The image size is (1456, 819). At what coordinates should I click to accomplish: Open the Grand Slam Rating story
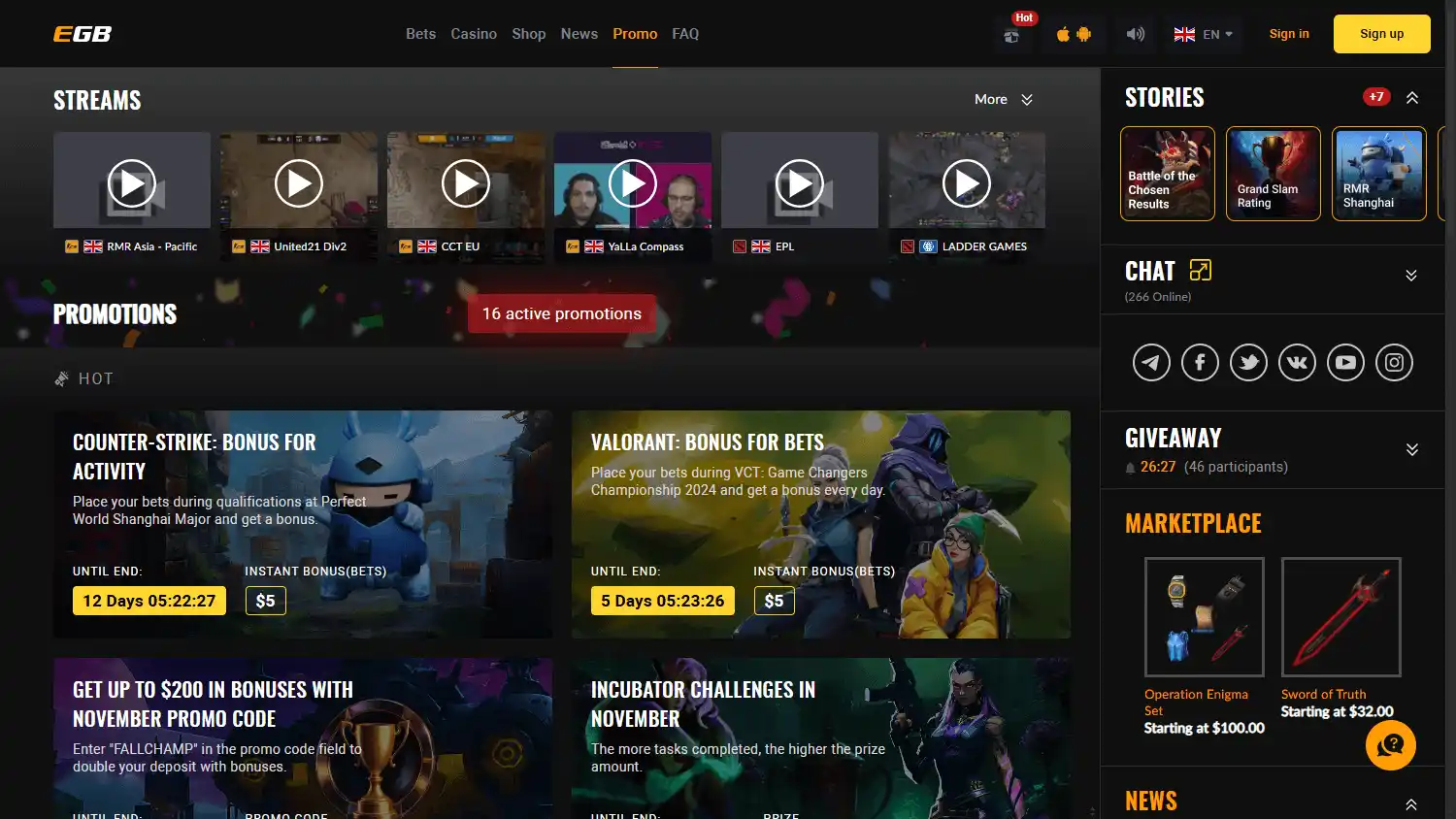point(1274,174)
